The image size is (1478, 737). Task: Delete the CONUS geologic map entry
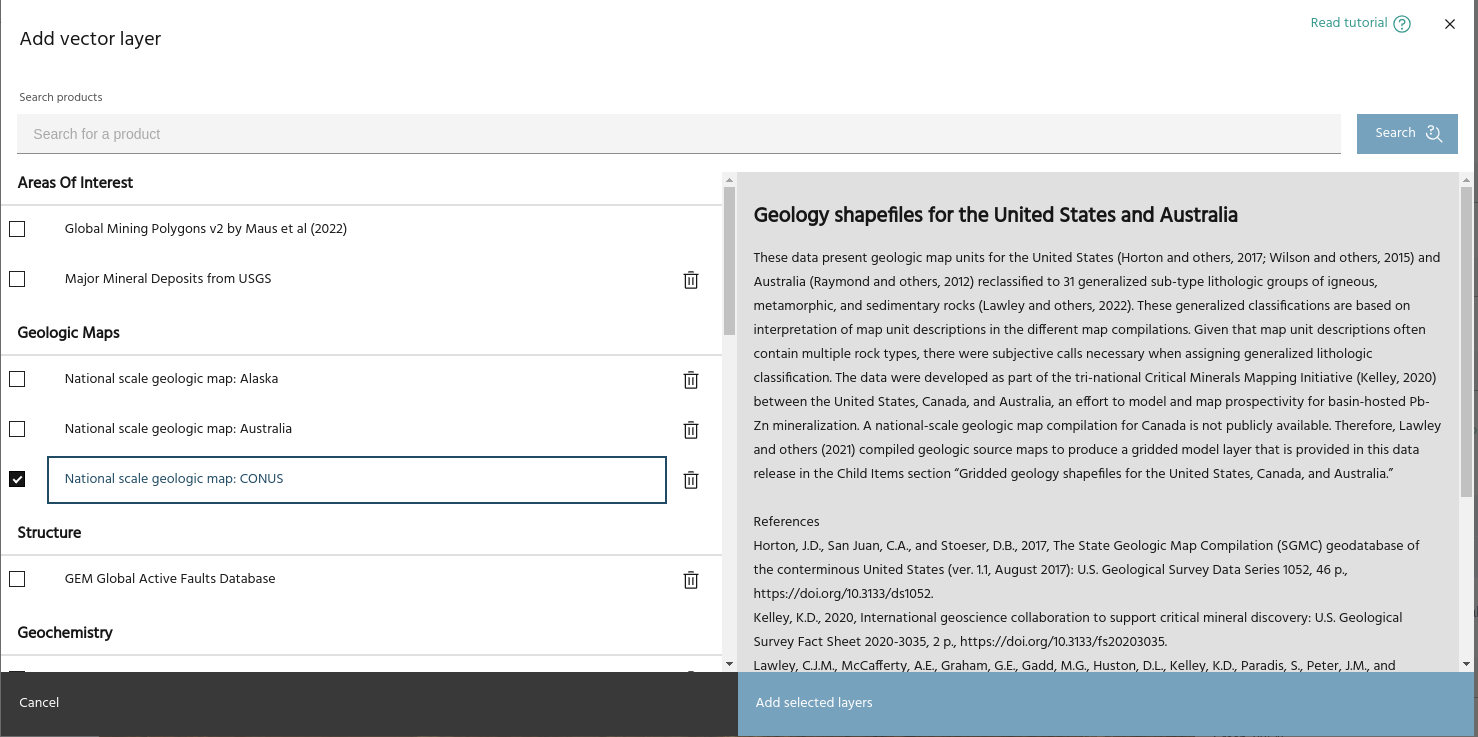pyautogui.click(x=690, y=480)
